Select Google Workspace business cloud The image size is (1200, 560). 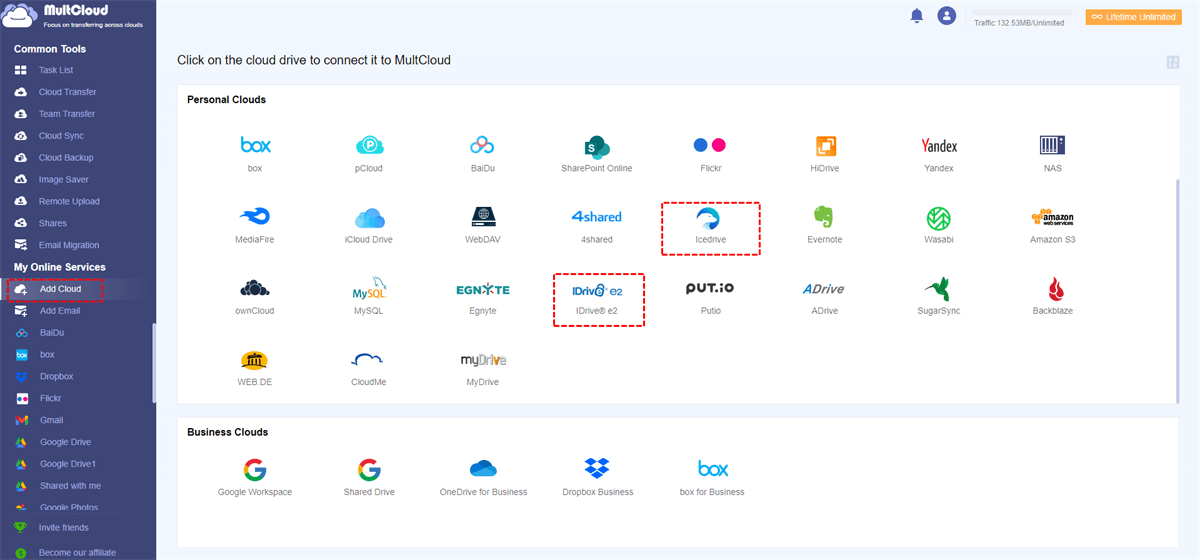255,475
